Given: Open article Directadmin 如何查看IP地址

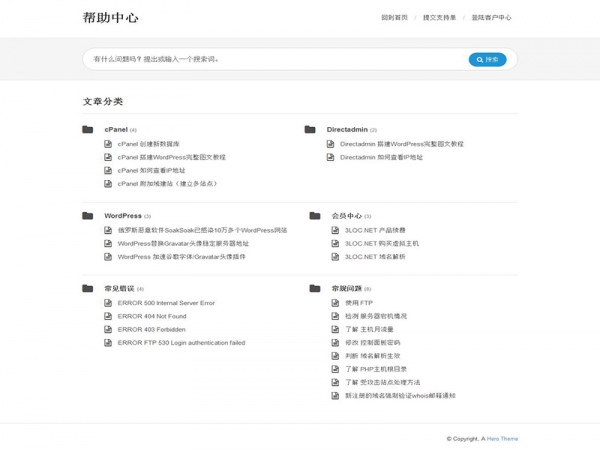Looking at the screenshot, I should point(382,157).
